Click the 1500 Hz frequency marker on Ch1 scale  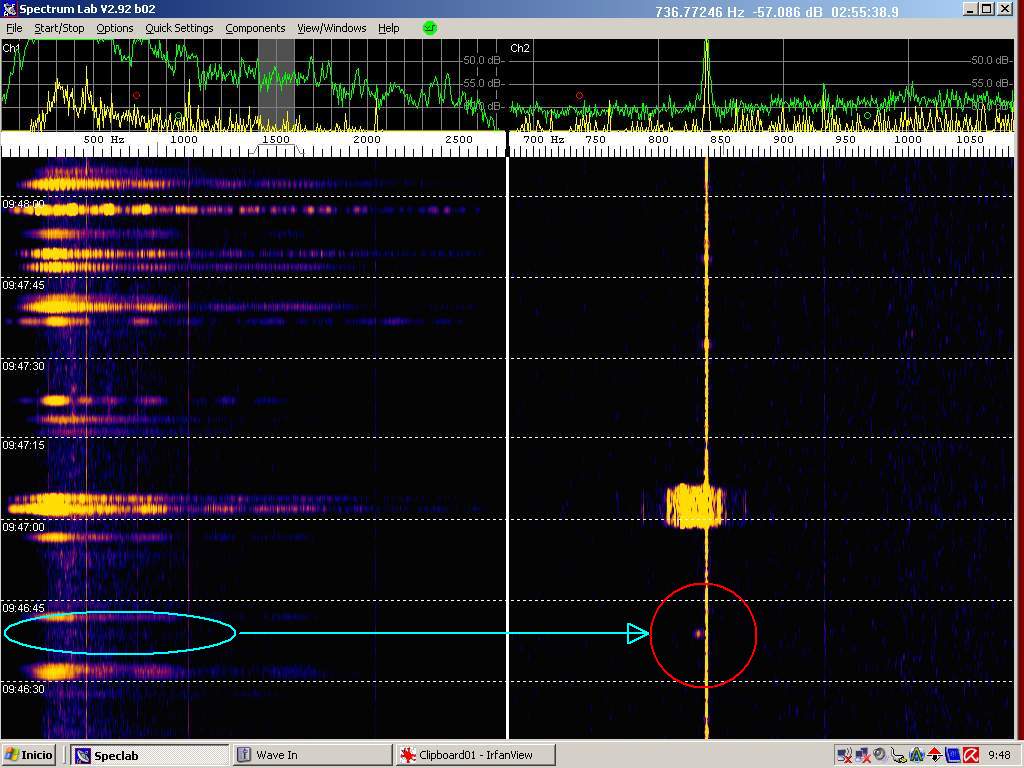pos(276,140)
